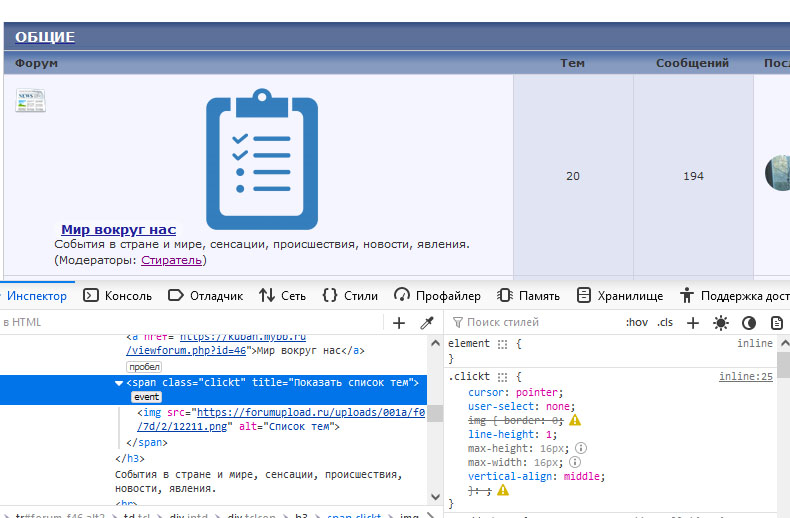Toggle print media simulation page icon
The width and height of the screenshot is (790, 518).
(777, 323)
